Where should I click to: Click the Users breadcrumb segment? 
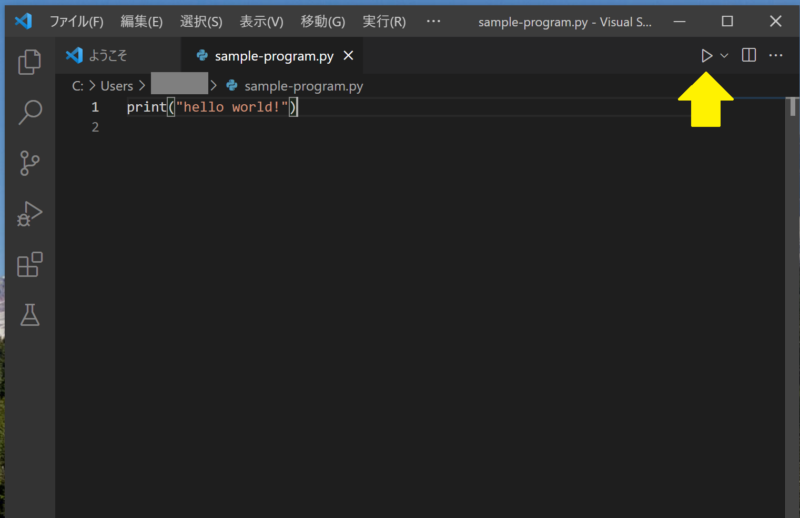point(116,86)
